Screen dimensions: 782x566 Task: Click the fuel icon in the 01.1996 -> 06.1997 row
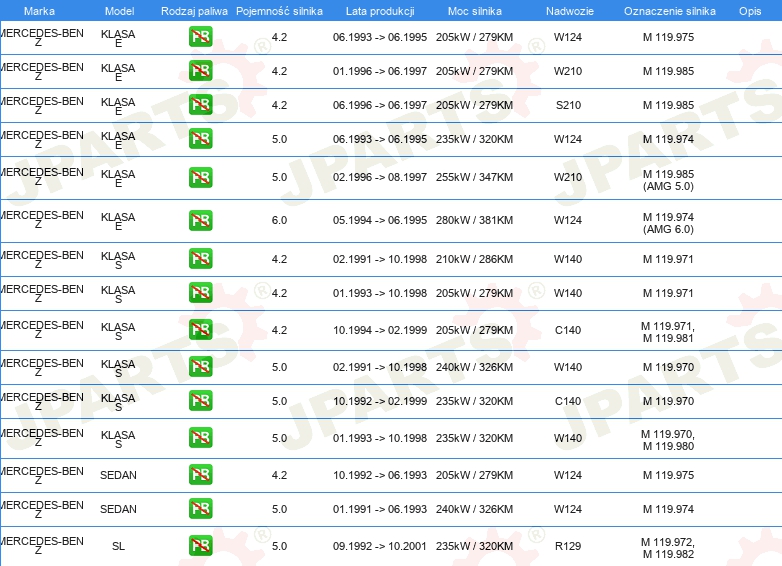tap(200, 70)
